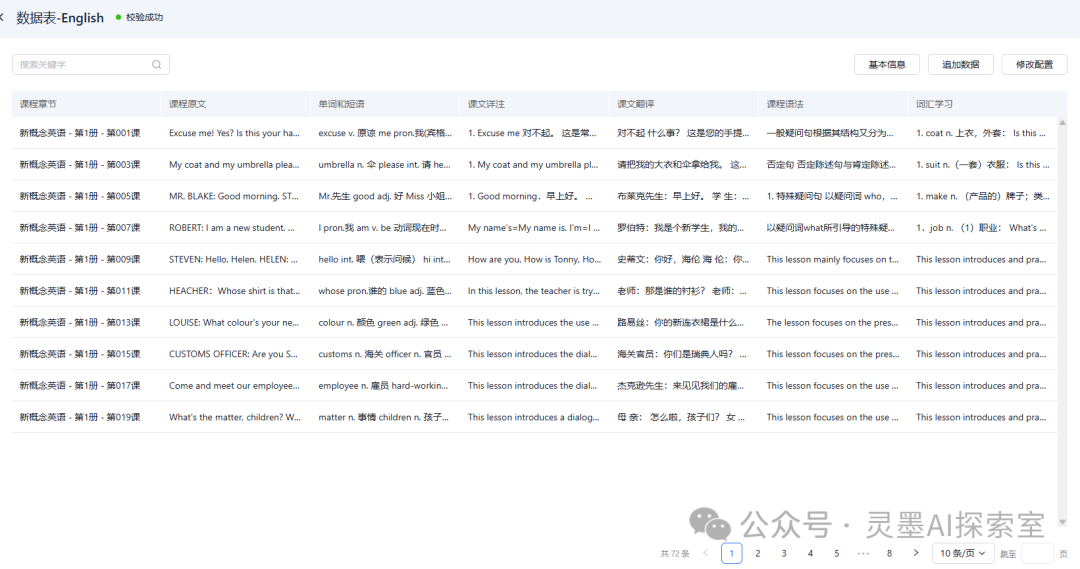Go to page 4
Image resolution: width=1080 pixels, height=569 pixels.
[810, 553]
